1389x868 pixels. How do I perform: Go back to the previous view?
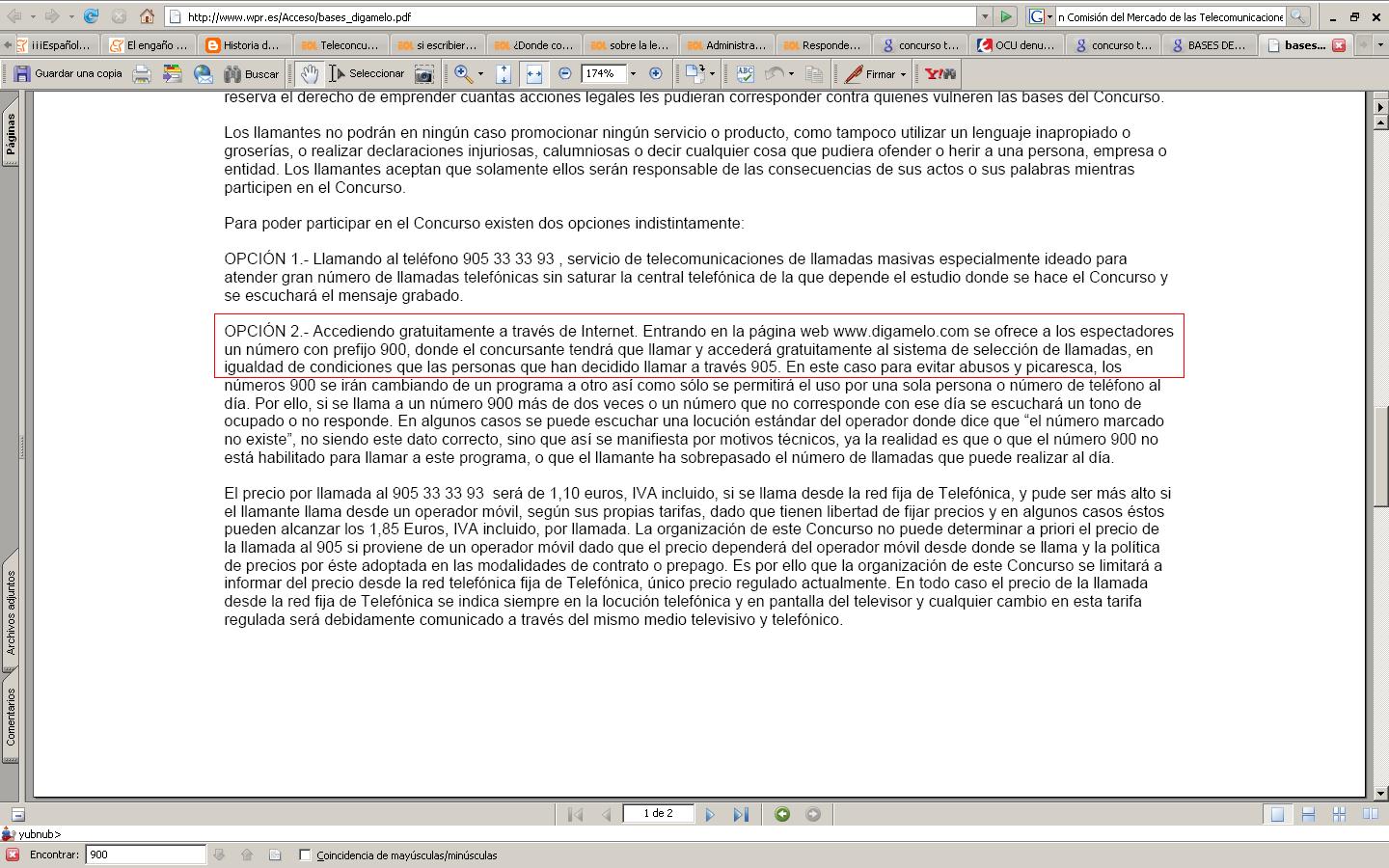(782, 814)
